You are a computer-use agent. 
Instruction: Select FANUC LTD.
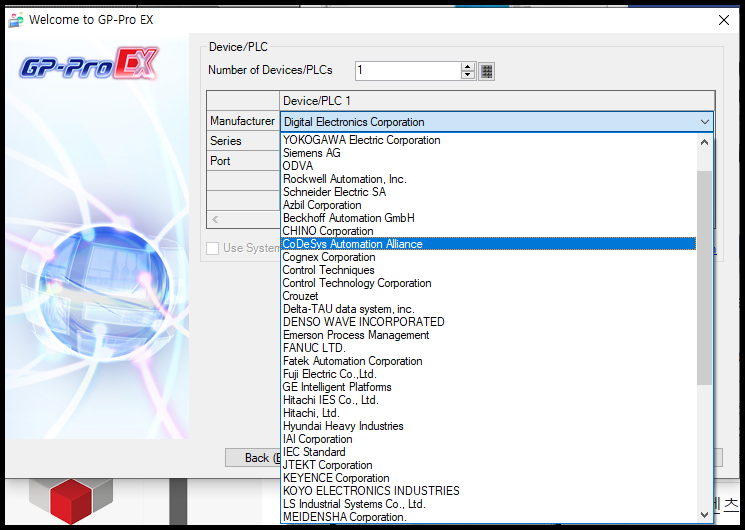[488, 348]
